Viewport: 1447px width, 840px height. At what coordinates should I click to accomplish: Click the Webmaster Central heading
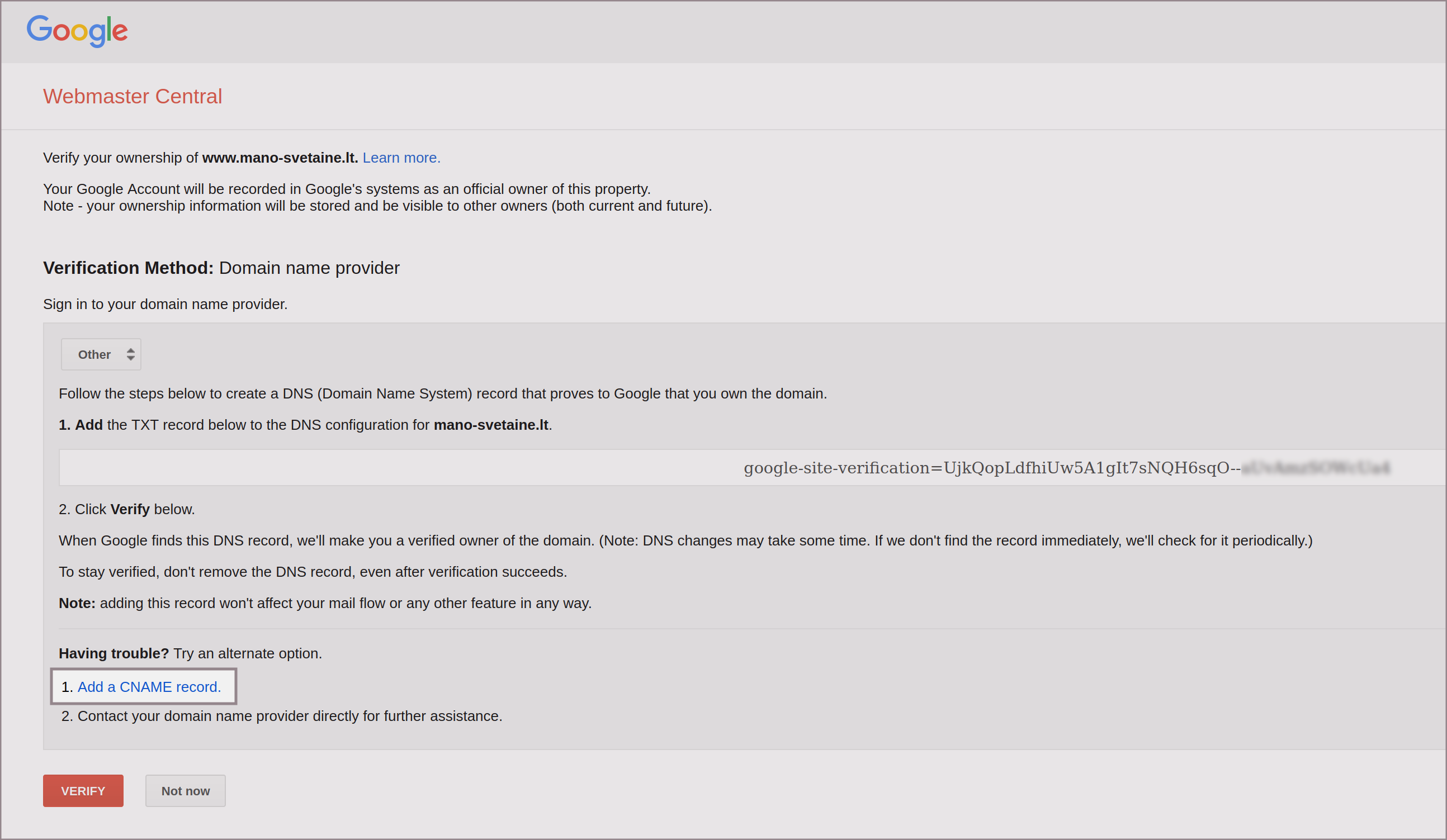tap(132, 96)
